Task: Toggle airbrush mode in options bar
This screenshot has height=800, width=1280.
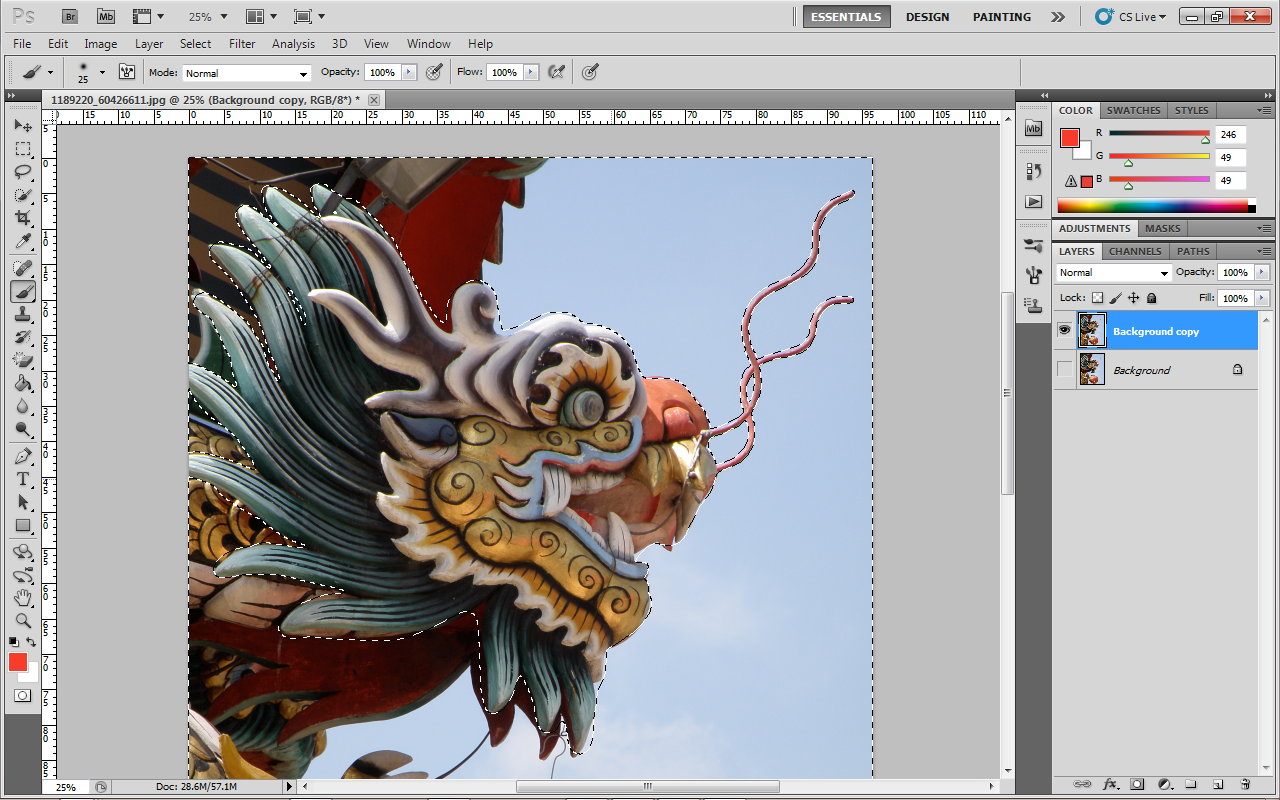Action: pos(557,72)
